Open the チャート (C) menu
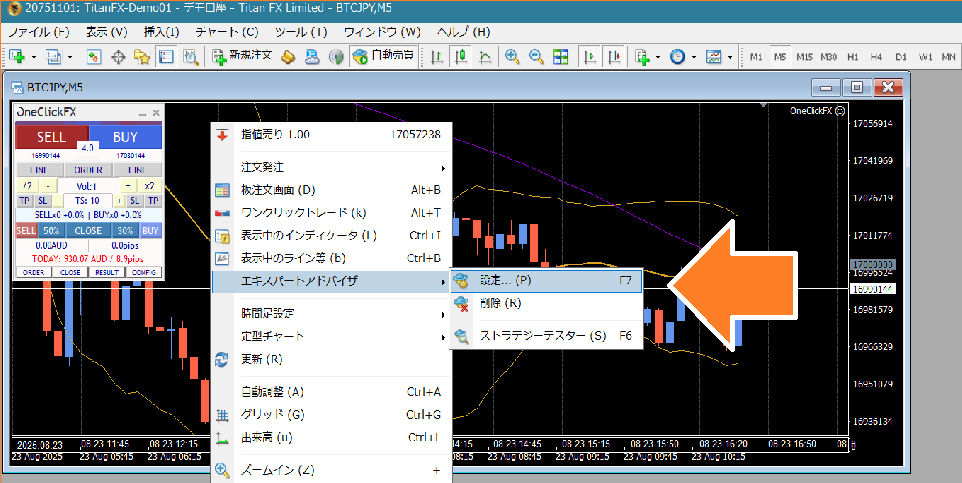The height and width of the screenshot is (483, 962). pyautogui.click(x=227, y=32)
